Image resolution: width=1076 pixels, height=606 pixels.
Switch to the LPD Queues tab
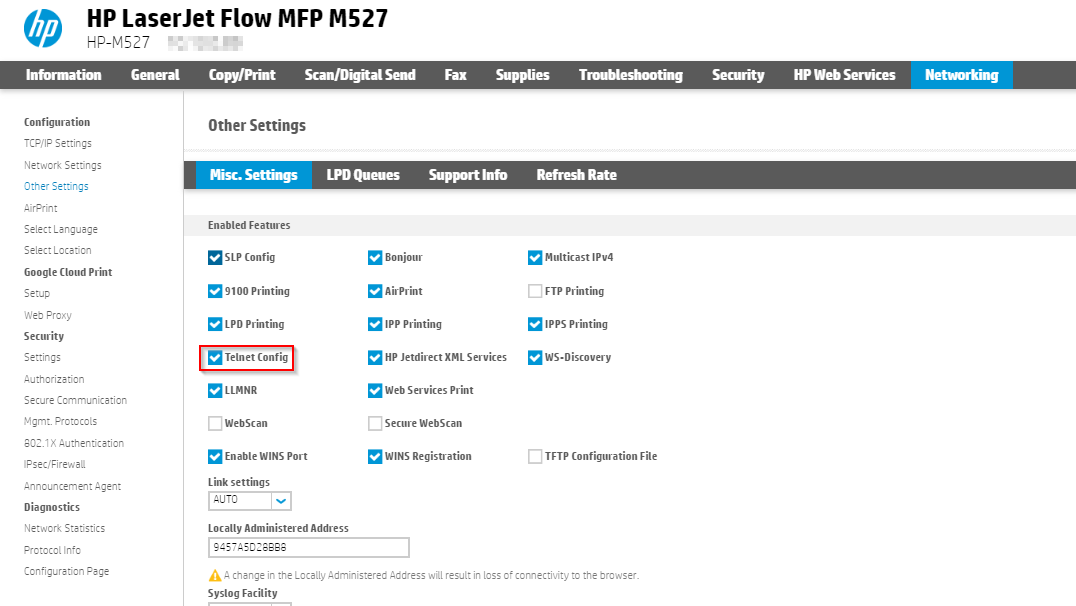coord(363,175)
